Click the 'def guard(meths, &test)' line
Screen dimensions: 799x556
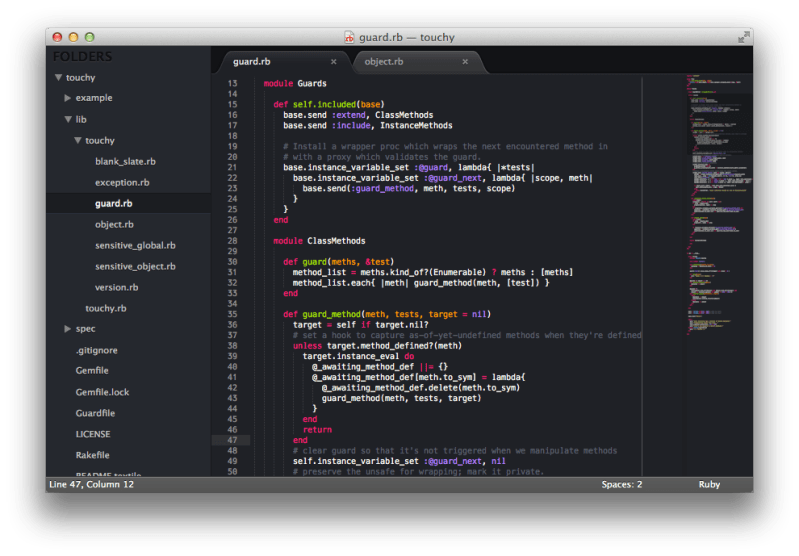339,262
